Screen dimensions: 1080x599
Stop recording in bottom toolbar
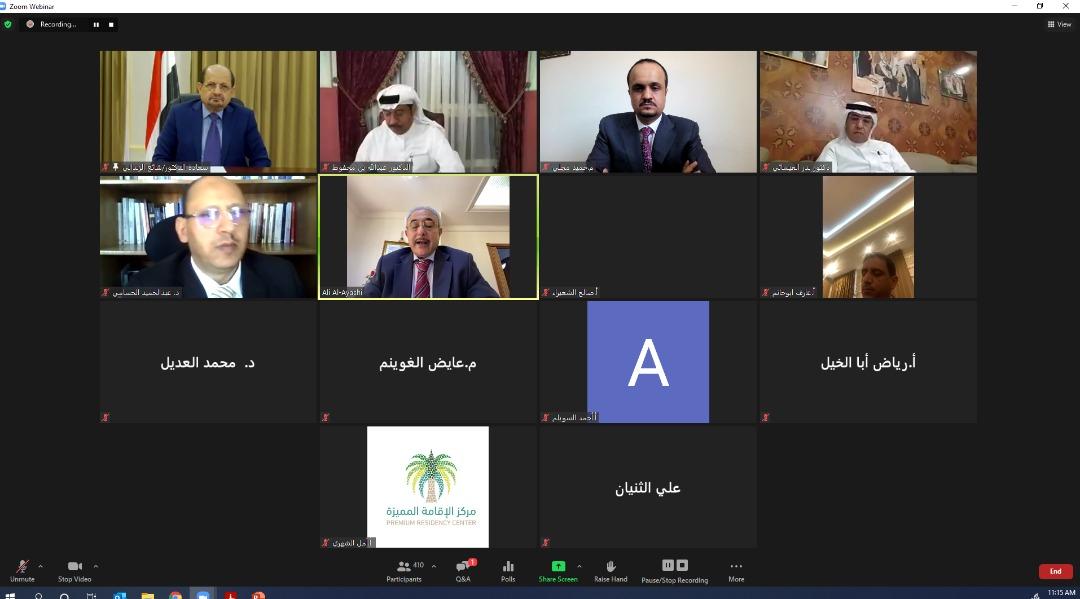point(682,565)
